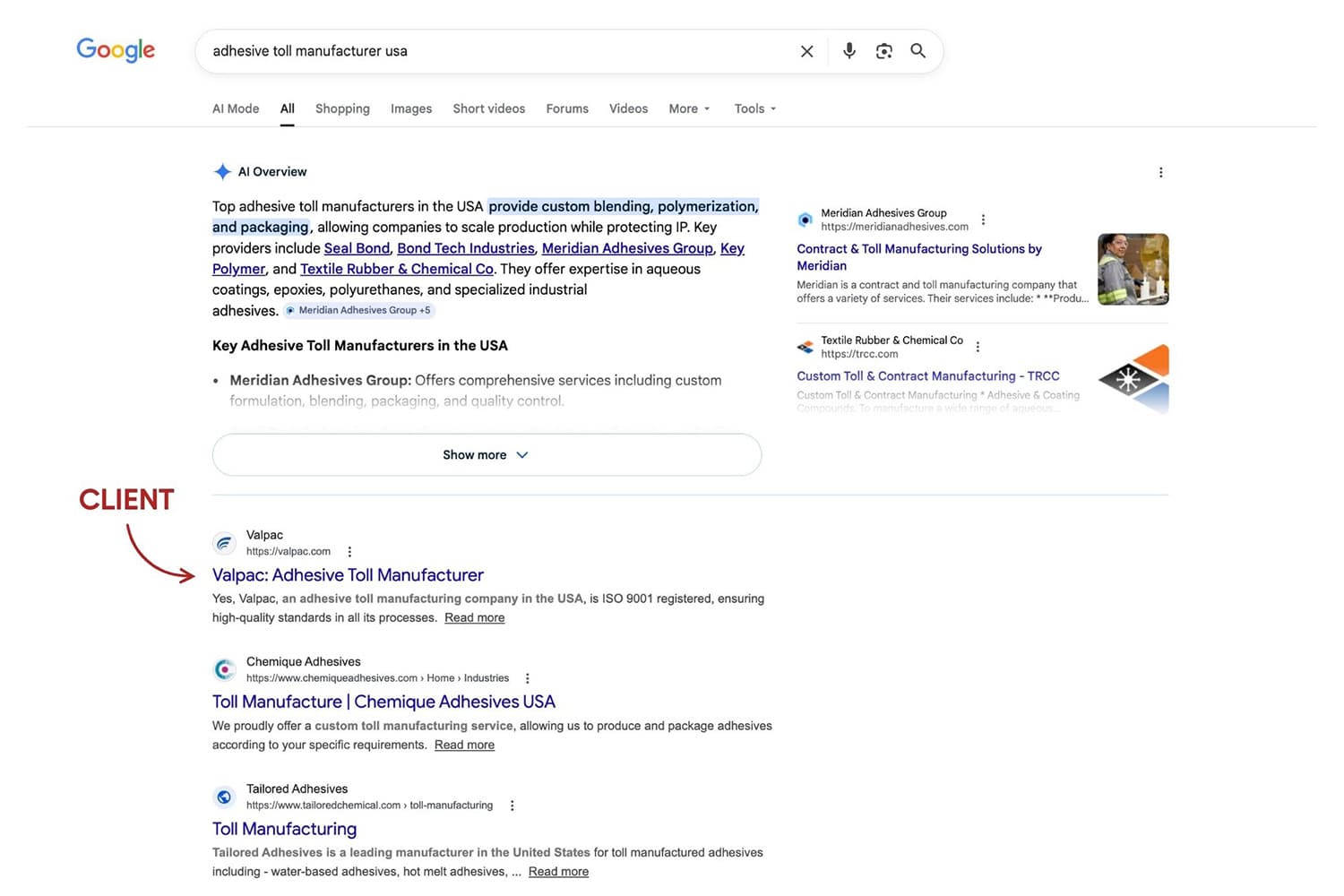This screenshot has width=1344, height=896.
Task: Open the Bond Tech Industries link
Action: (x=466, y=248)
